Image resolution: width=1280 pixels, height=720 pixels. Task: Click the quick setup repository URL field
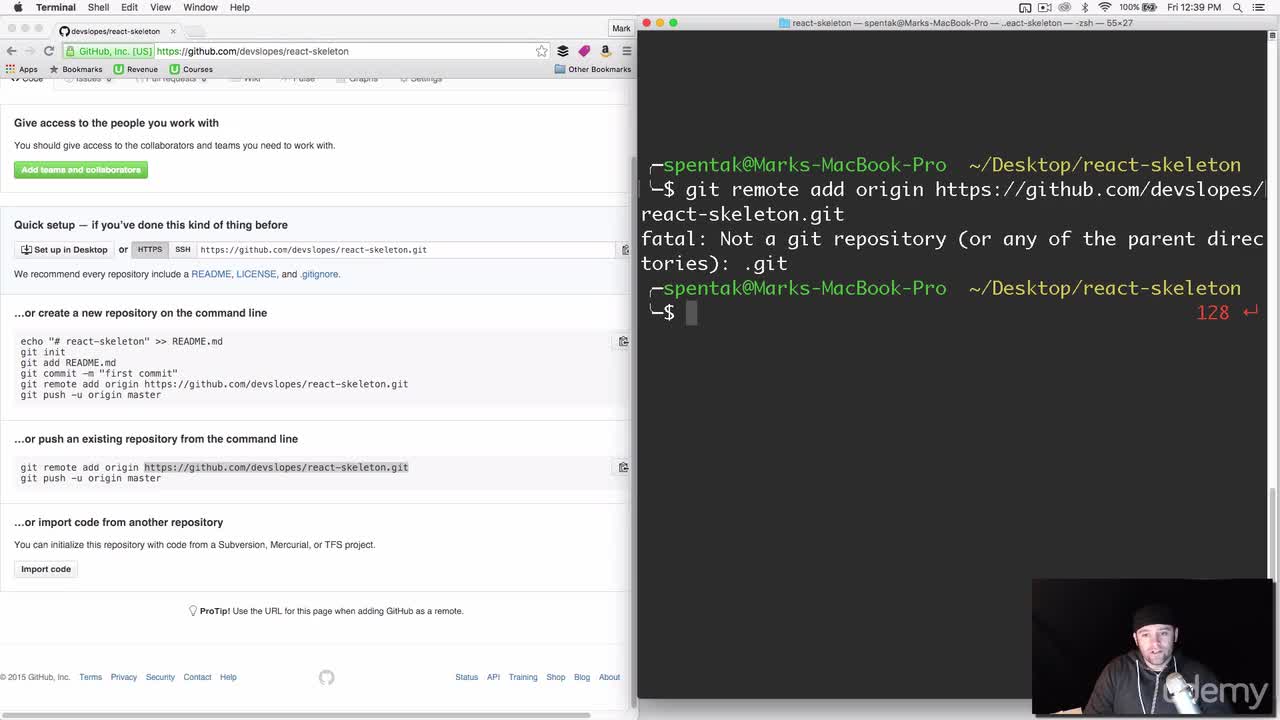coord(405,249)
